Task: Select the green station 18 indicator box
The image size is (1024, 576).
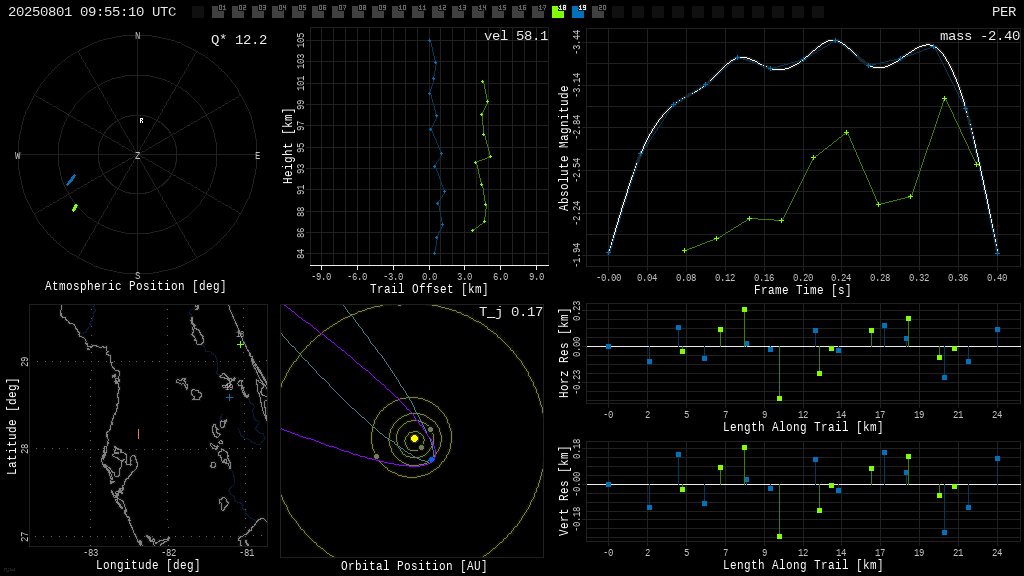Action: point(558,12)
